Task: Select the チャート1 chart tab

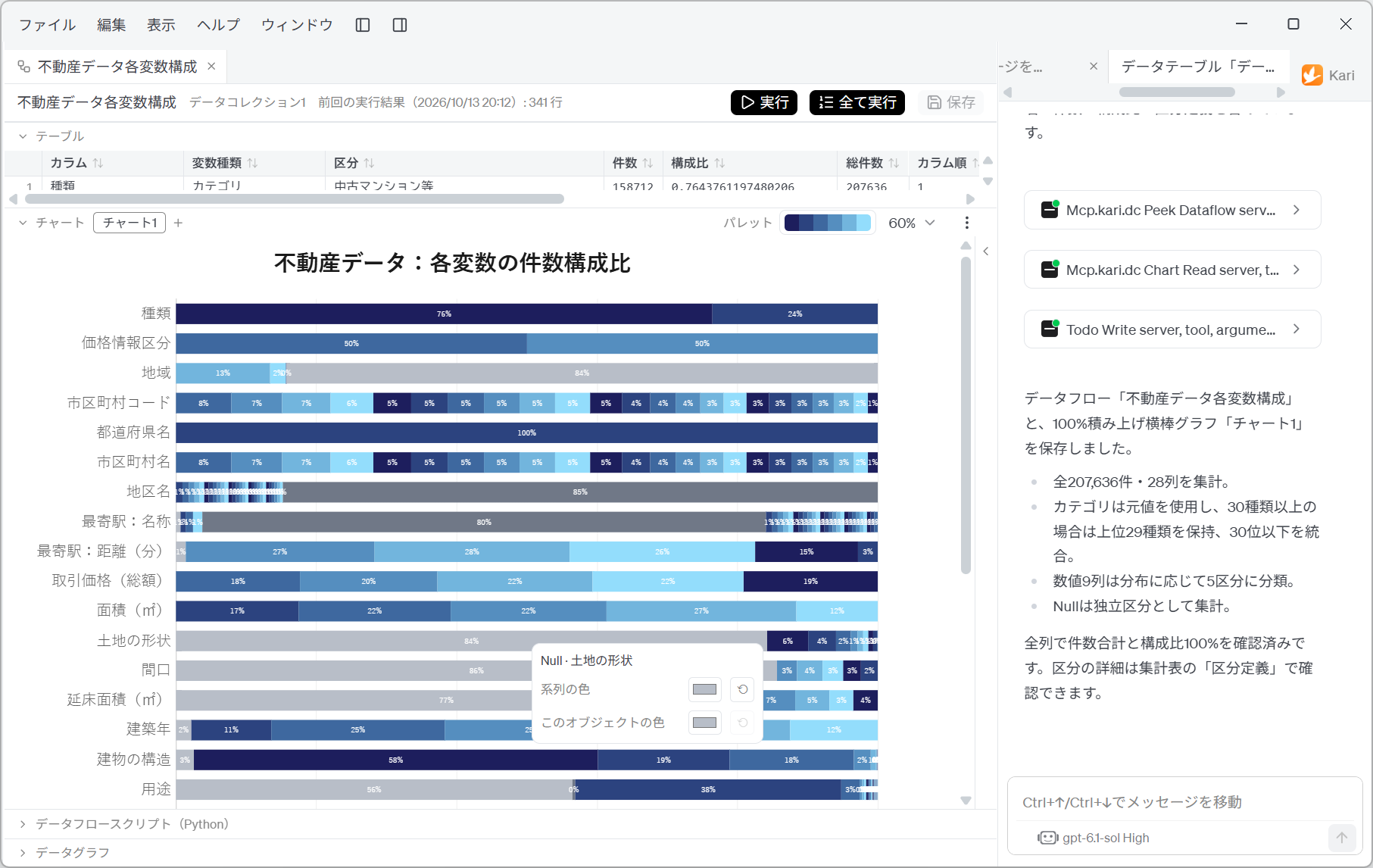Action: click(129, 223)
